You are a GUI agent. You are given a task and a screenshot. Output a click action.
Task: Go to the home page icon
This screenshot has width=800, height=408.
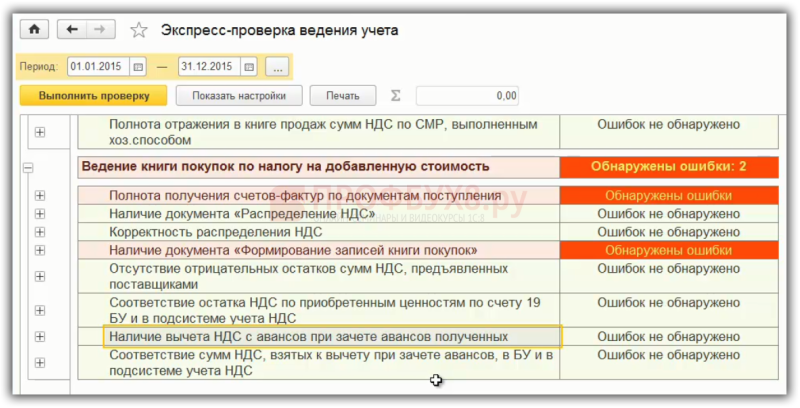[34, 30]
